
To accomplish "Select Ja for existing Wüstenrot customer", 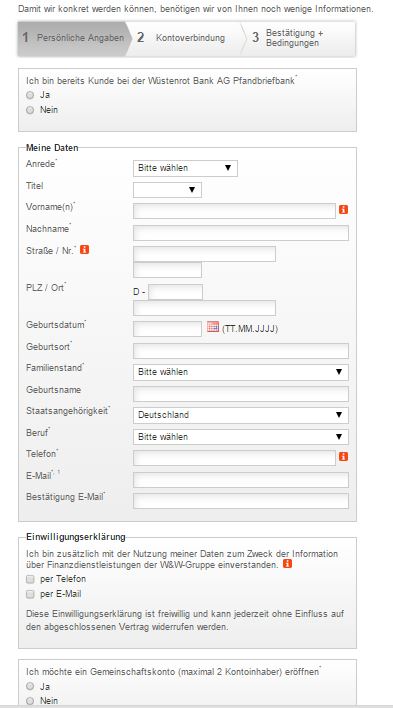I will coord(30,95).
